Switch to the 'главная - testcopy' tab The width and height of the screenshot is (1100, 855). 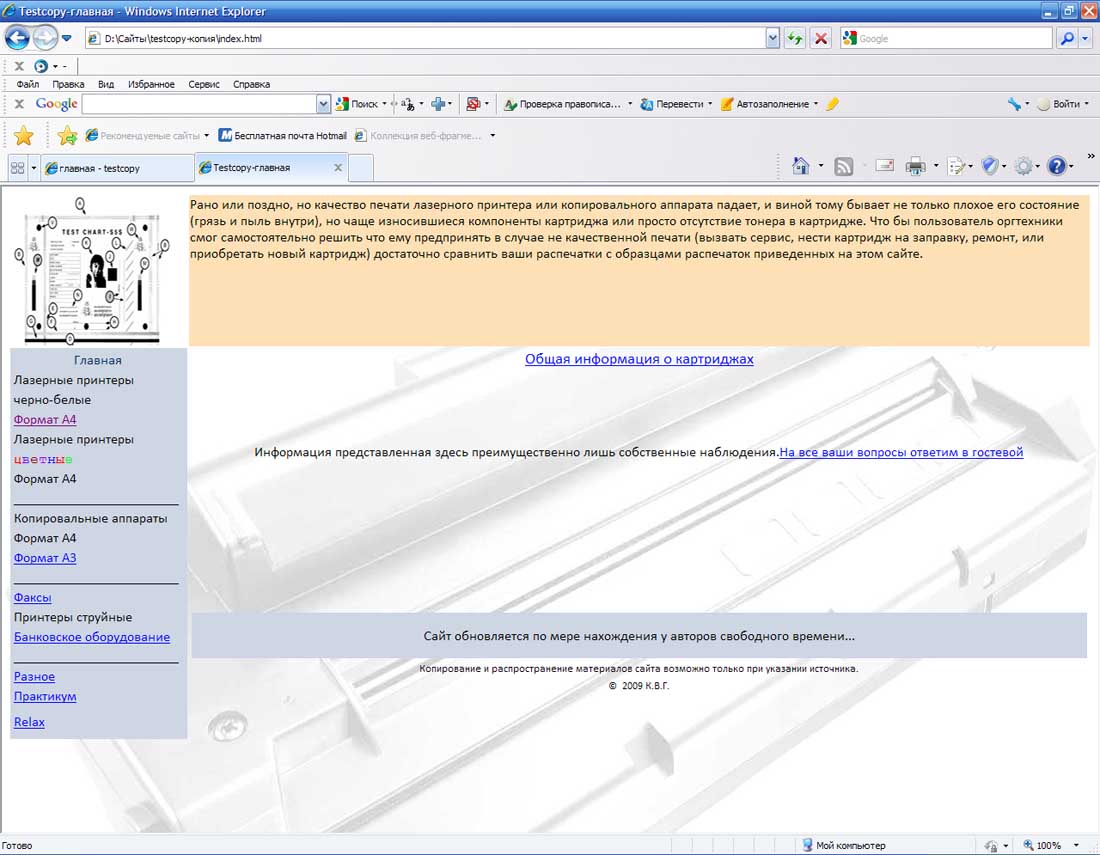100,168
